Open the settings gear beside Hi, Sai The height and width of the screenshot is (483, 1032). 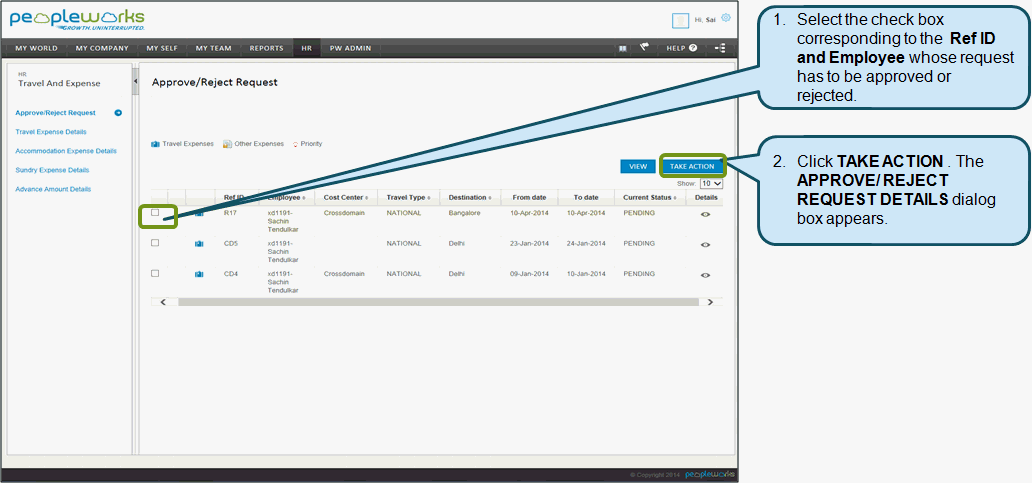point(726,18)
